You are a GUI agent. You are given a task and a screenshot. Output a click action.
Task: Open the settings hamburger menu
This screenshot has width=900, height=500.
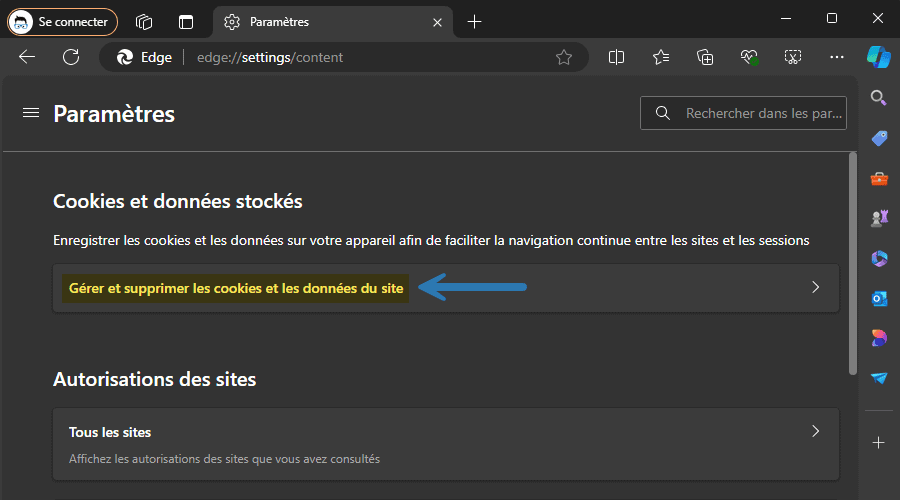(x=31, y=113)
